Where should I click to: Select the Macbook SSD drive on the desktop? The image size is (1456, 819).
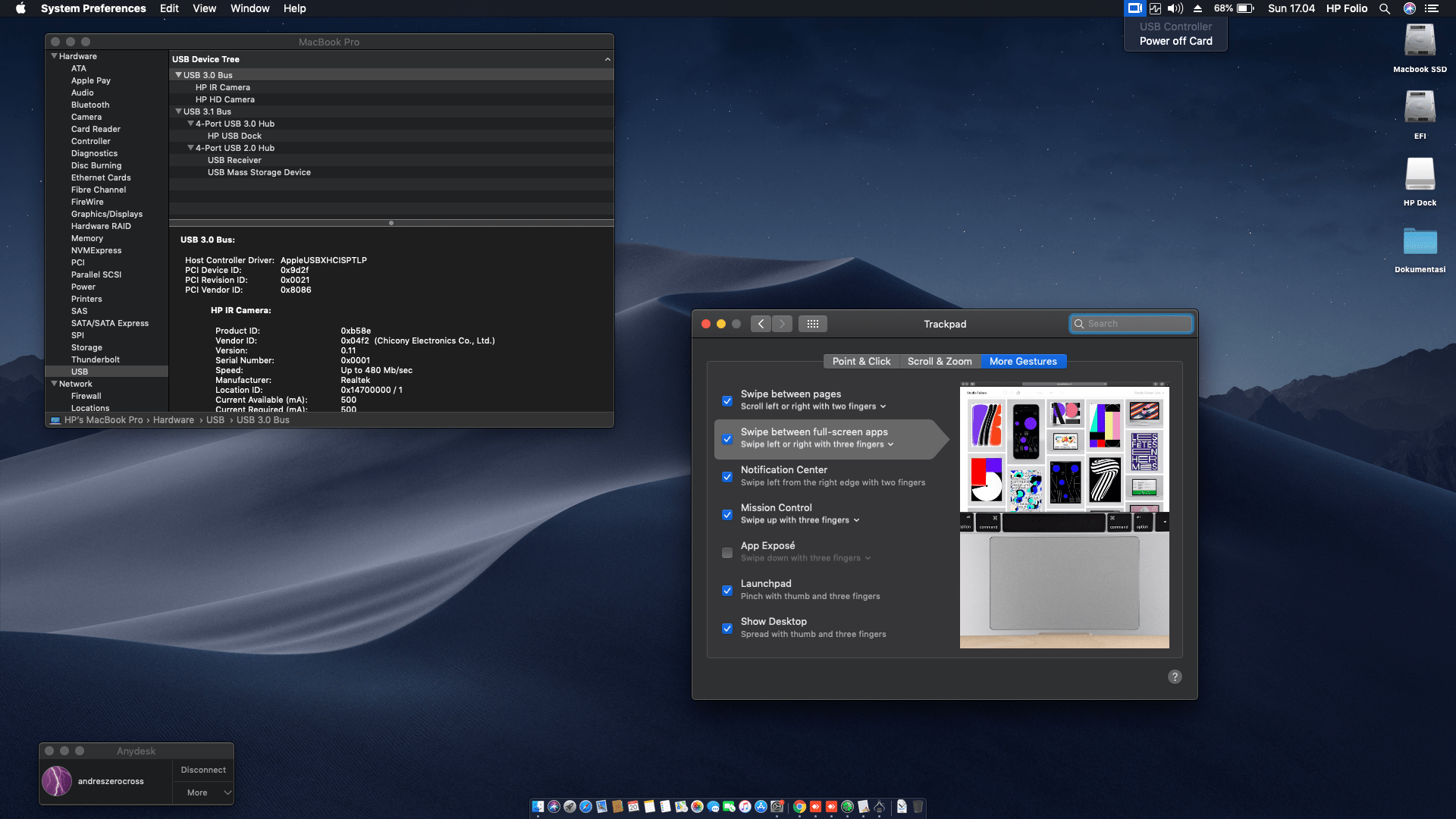click(1420, 42)
